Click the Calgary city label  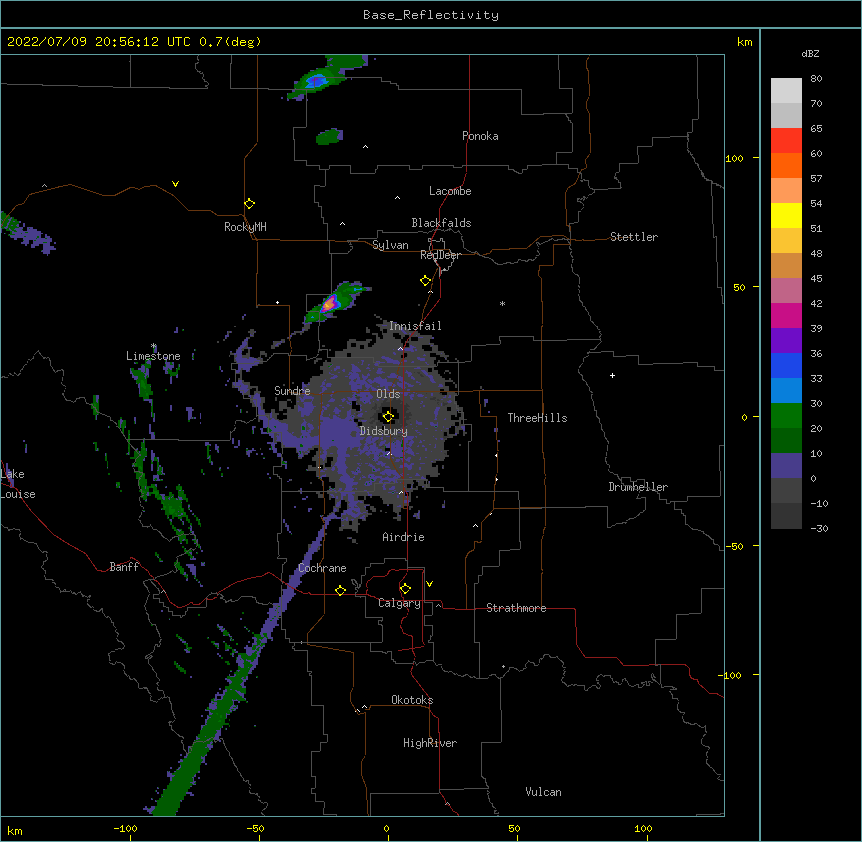pyautogui.click(x=399, y=603)
